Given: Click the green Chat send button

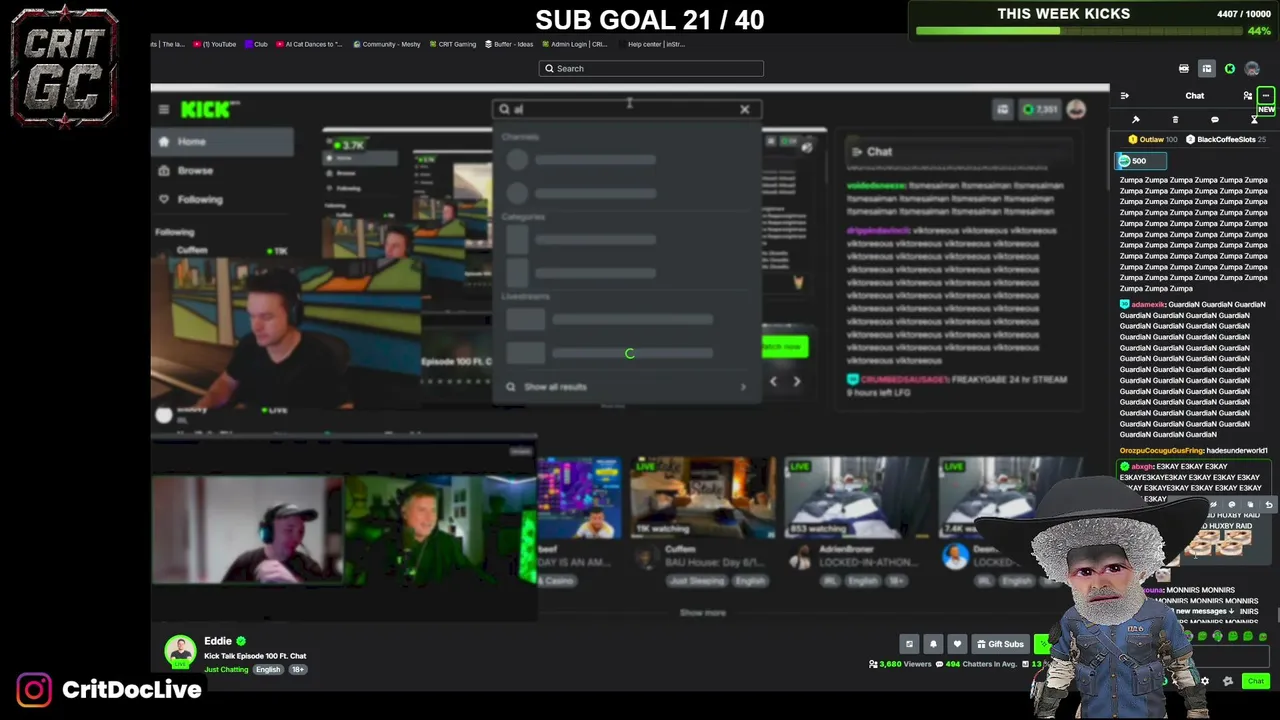Looking at the screenshot, I should tap(1256, 682).
